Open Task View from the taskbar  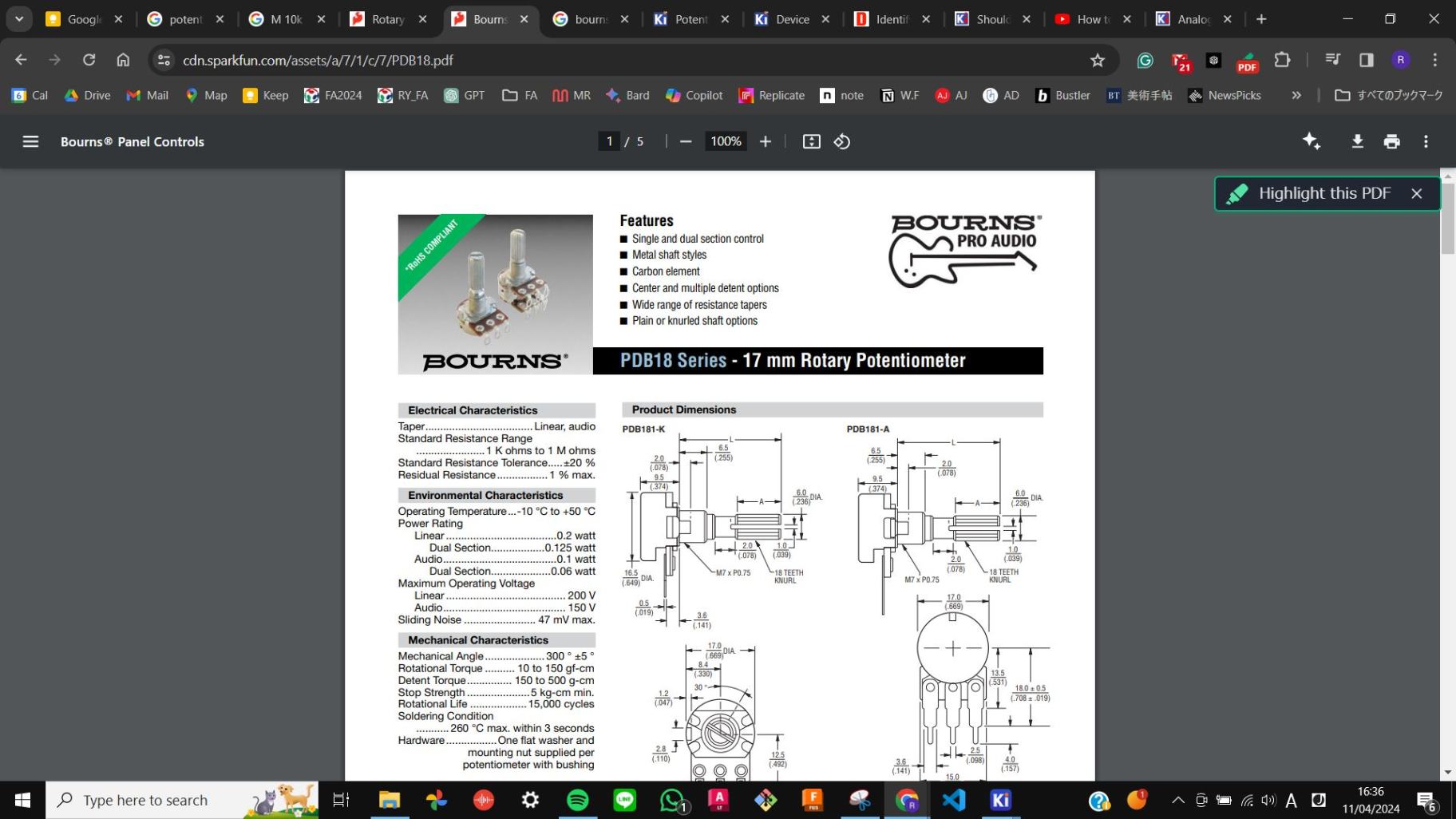tap(341, 800)
